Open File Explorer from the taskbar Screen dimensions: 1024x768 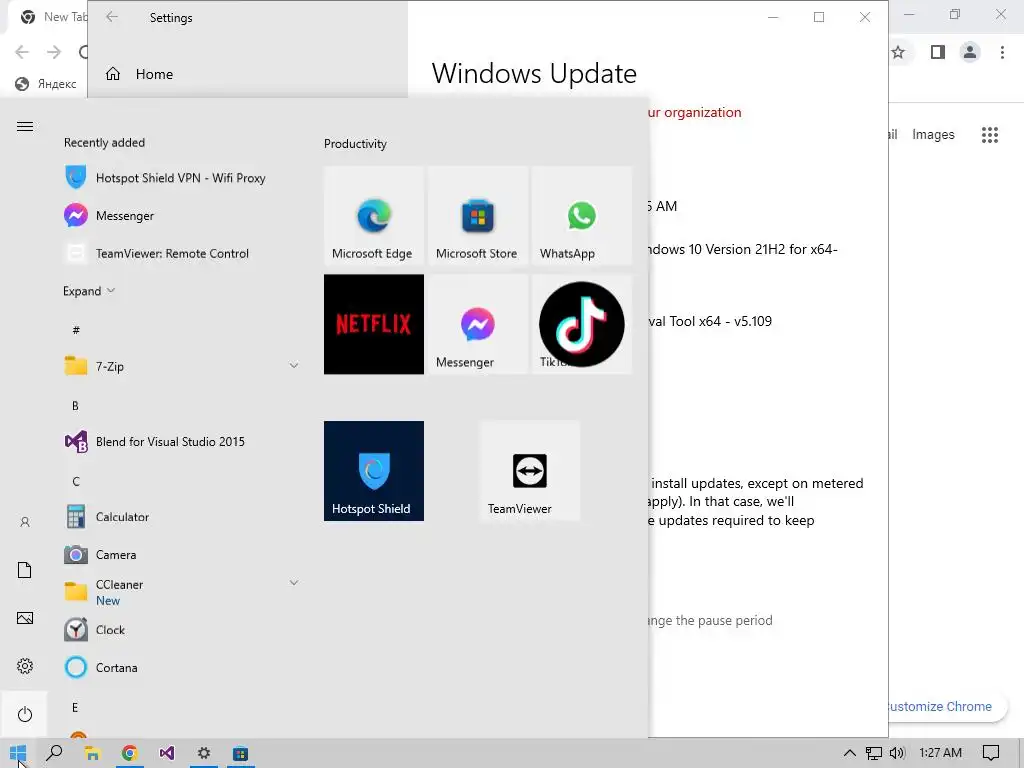[92, 753]
